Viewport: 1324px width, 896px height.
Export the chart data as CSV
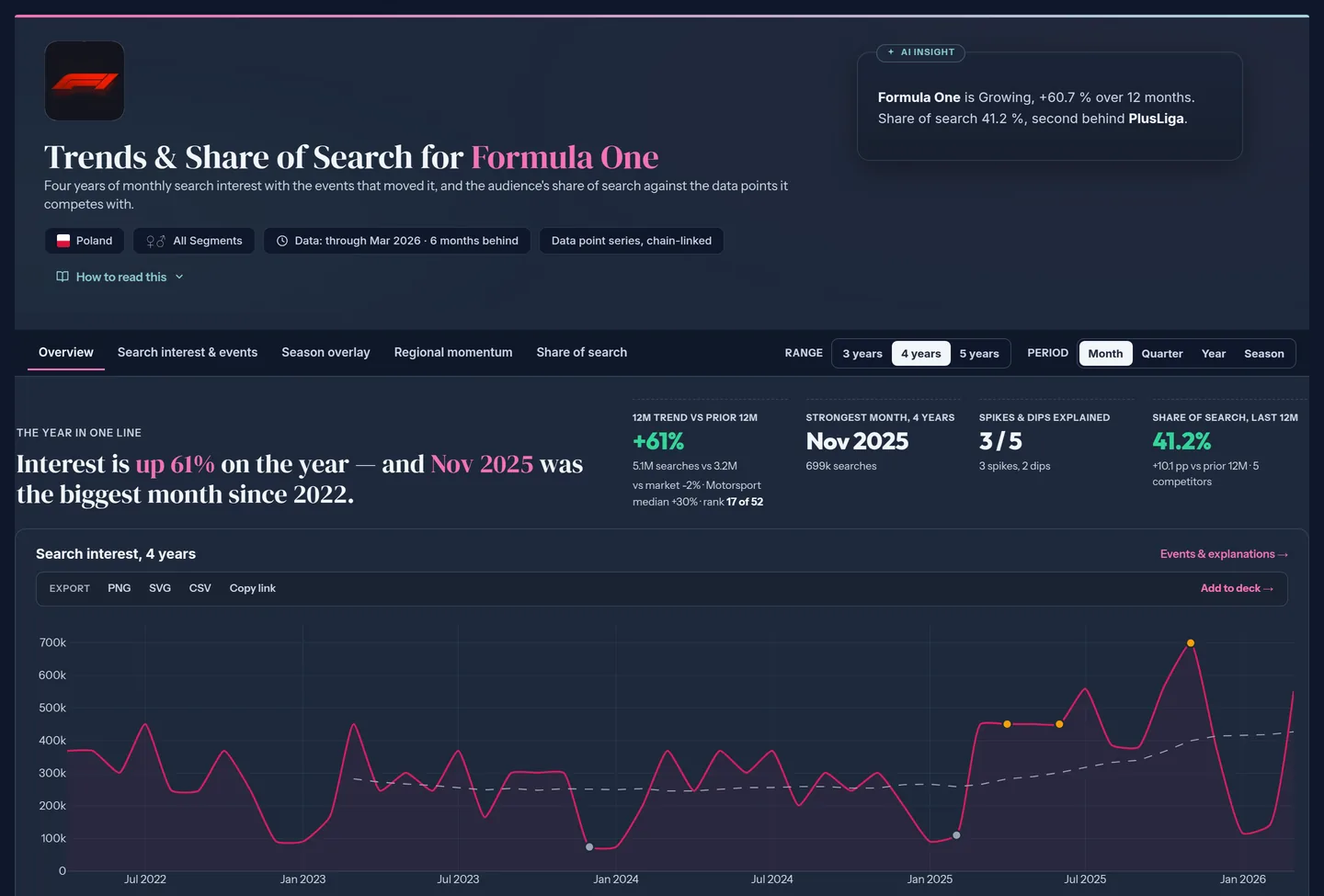pos(200,588)
